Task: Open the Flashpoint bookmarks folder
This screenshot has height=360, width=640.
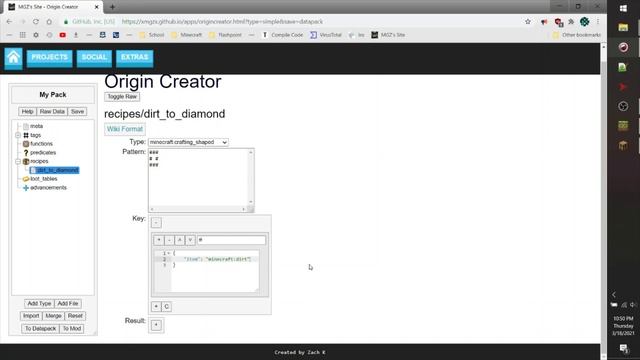Action: coord(225,35)
